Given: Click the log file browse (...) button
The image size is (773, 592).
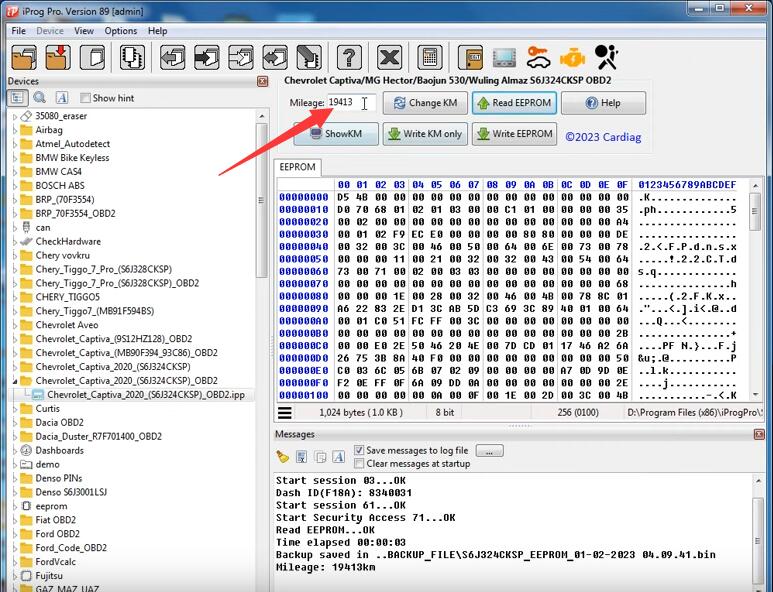Looking at the screenshot, I should 490,451.
